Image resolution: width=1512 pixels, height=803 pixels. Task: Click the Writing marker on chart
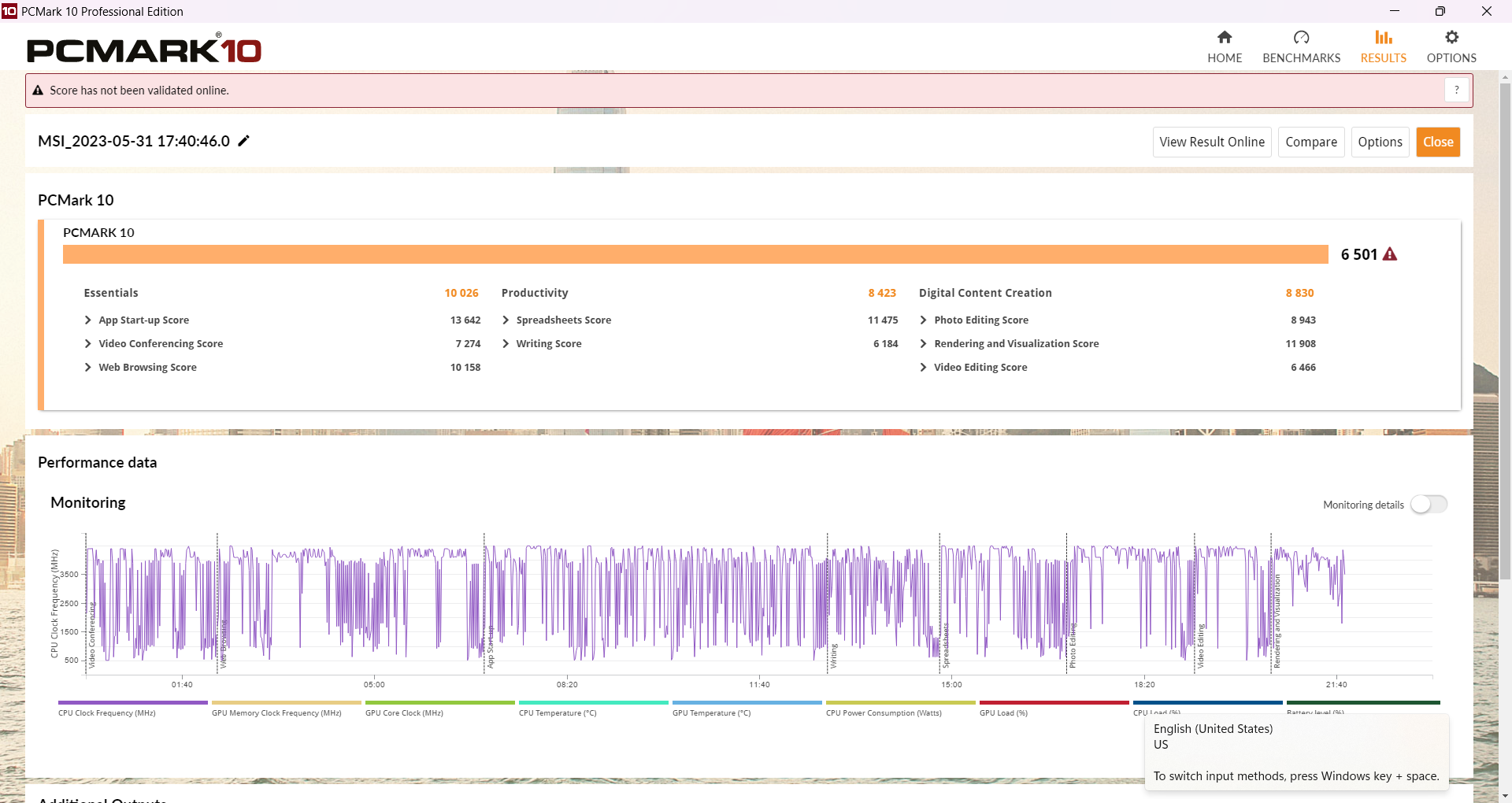click(x=833, y=656)
